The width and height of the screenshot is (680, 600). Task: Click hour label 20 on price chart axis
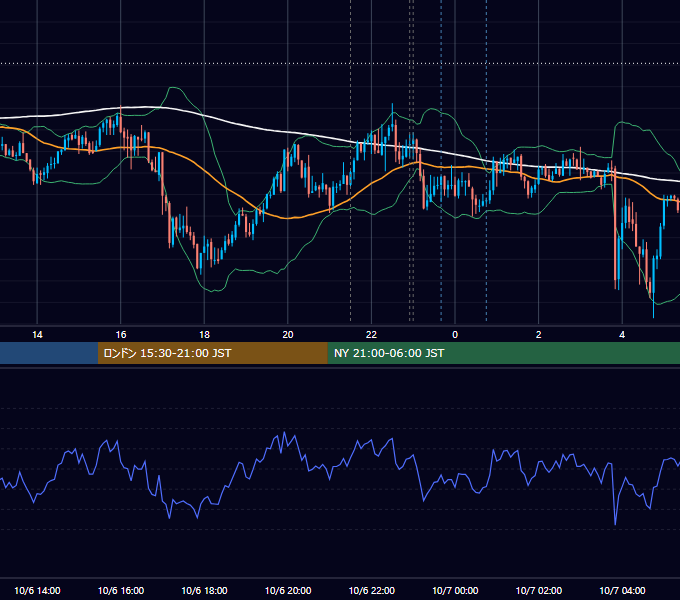coord(288,335)
